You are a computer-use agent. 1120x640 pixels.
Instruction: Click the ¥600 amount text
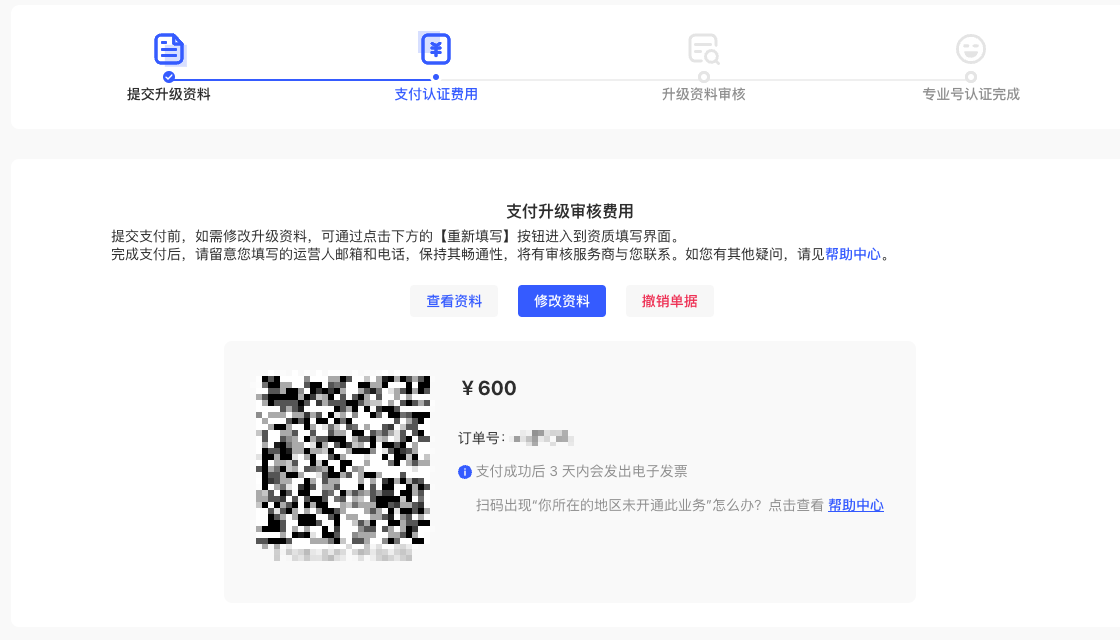click(489, 388)
